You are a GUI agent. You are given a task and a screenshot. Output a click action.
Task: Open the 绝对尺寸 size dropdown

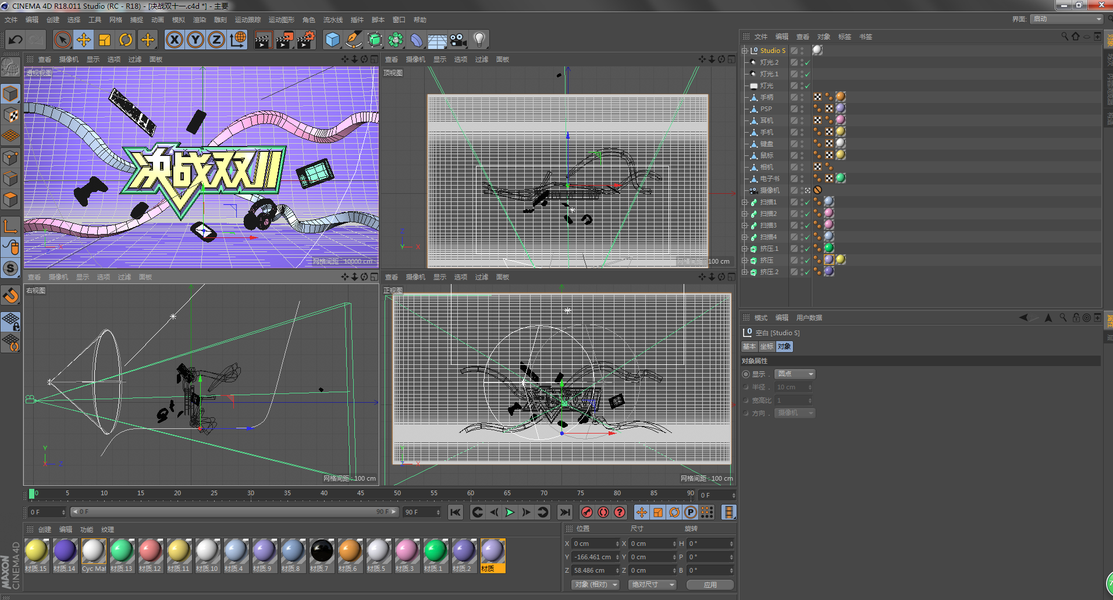coord(652,584)
